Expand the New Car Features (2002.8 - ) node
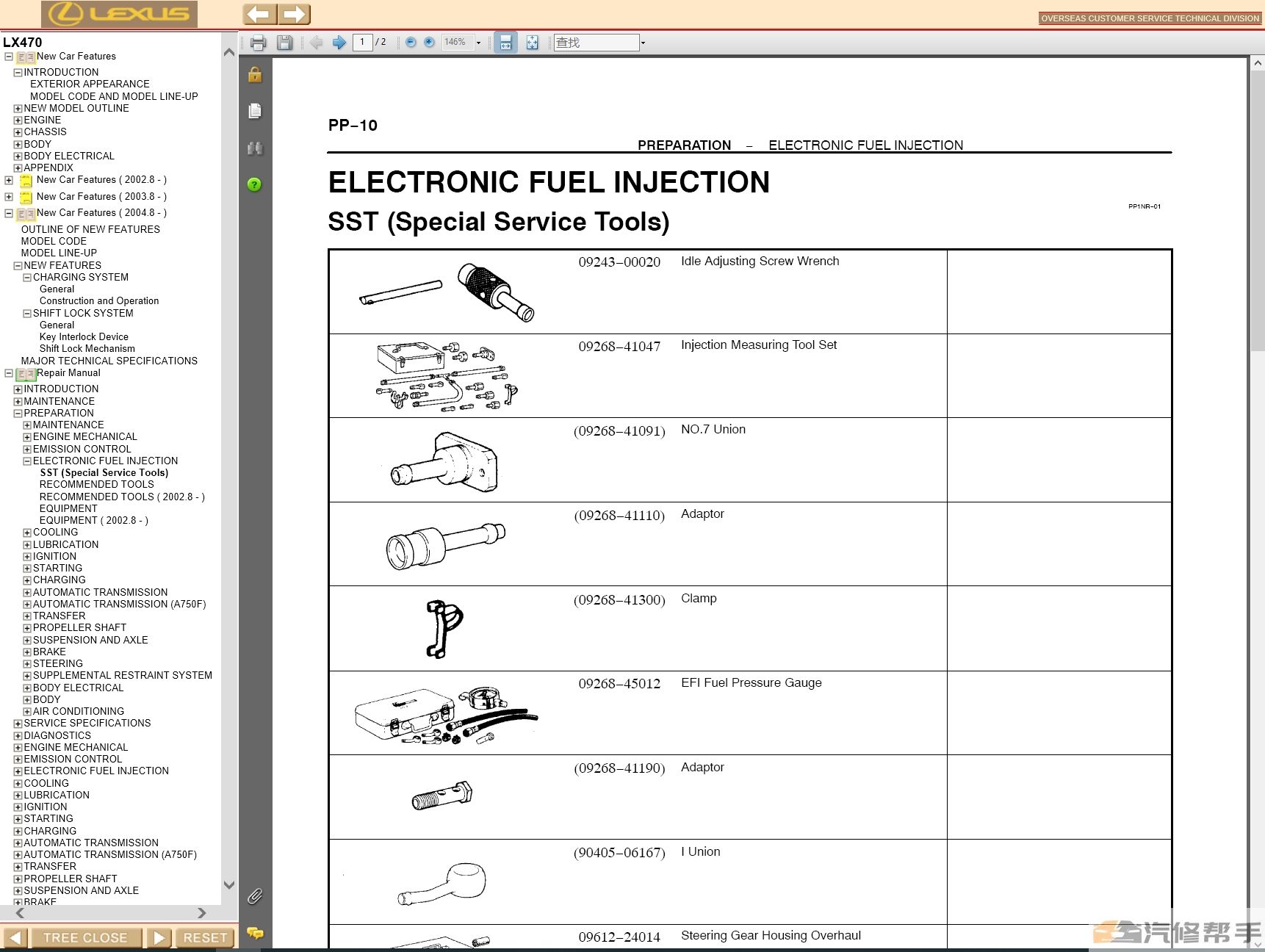Screen dimensions: 1265x952 9,180
